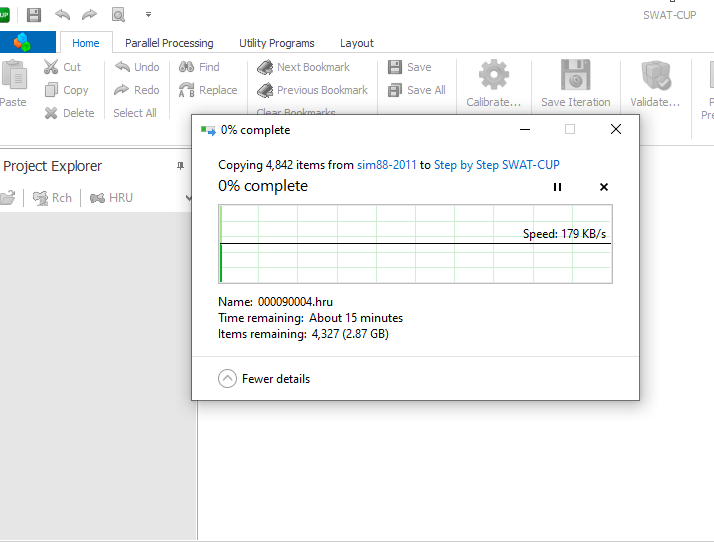The height and width of the screenshot is (542, 714).
Task: Click the undo arrow in quick access toolbar
Action: click(x=62, y=15)
